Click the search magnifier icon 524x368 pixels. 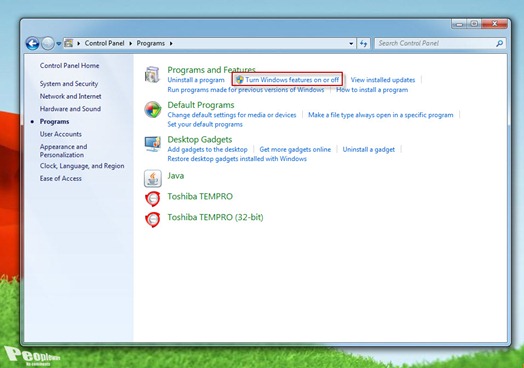tap(499, 43)
